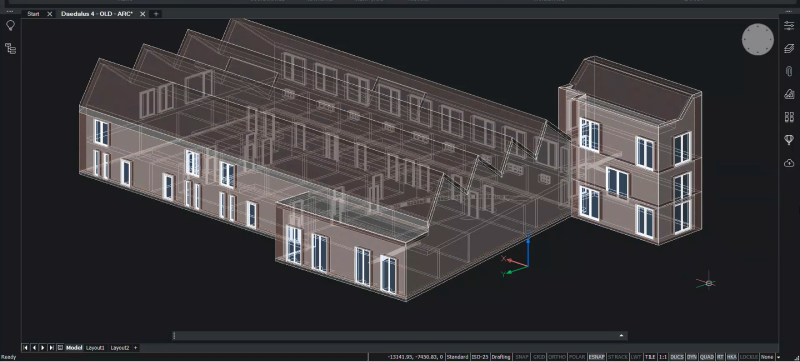Open the Library grid panel icon

tap(789, 117)
